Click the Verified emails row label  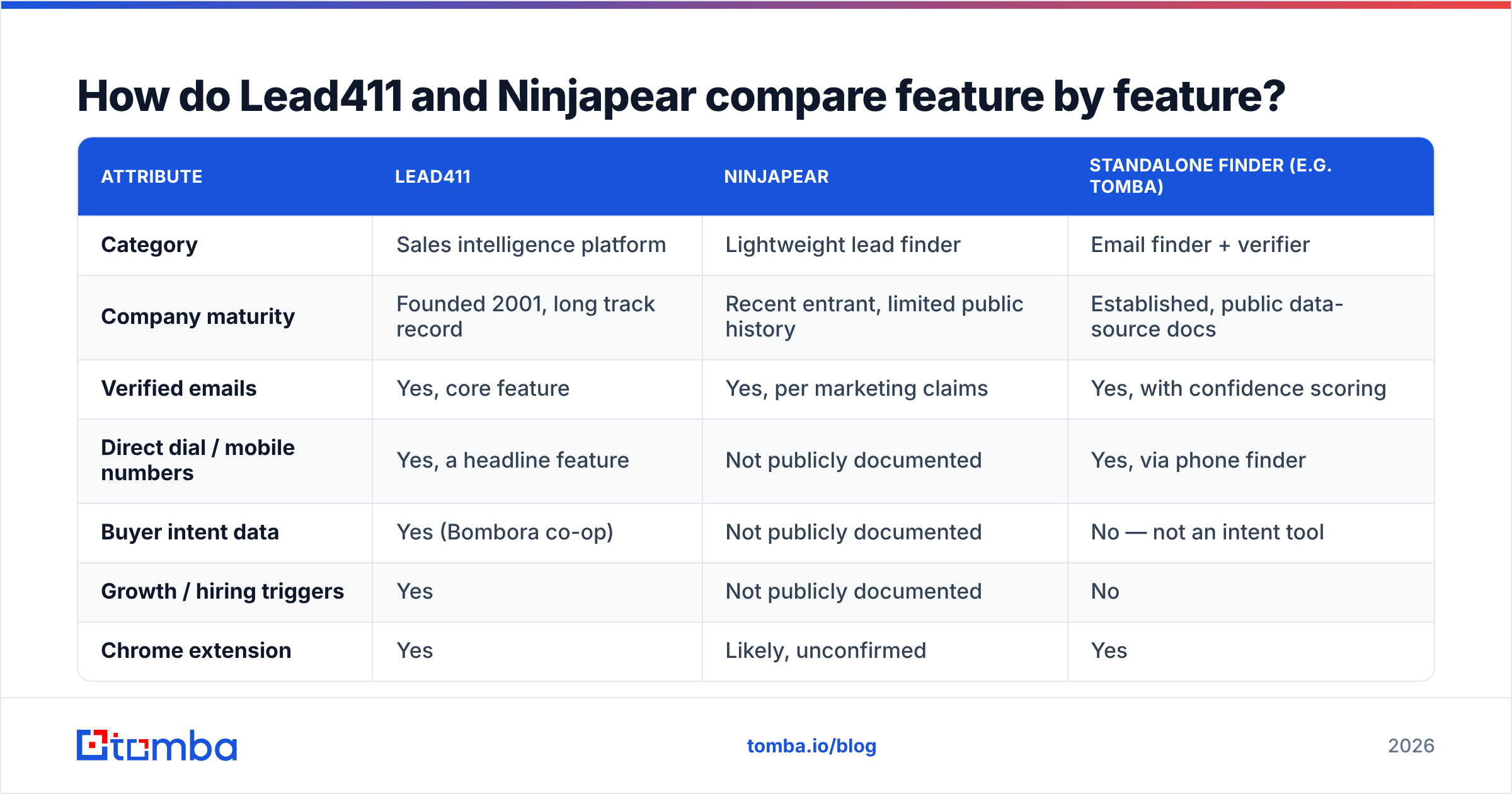pos(179,389)
